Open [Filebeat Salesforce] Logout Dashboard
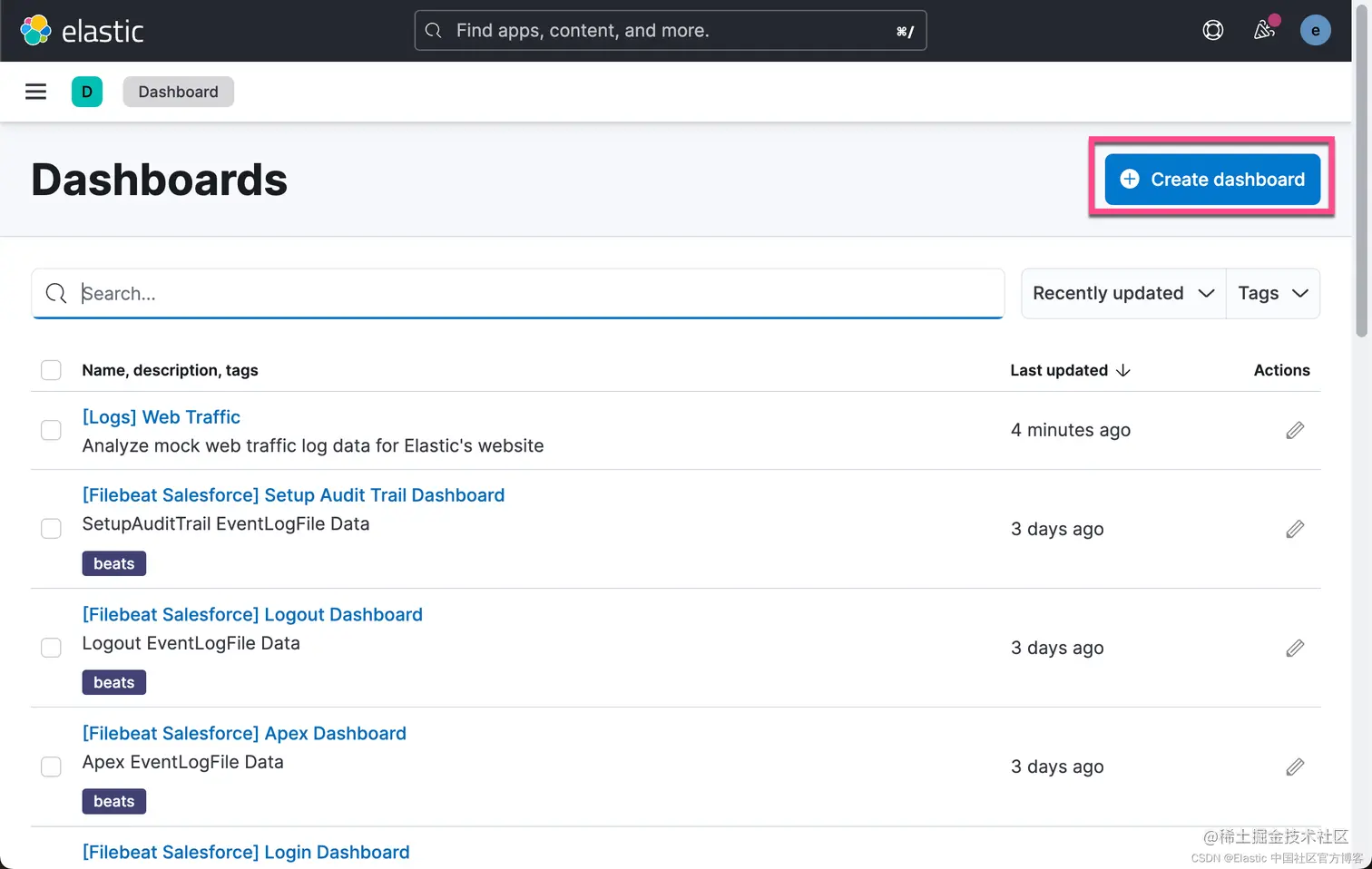 tap(252, 614)
